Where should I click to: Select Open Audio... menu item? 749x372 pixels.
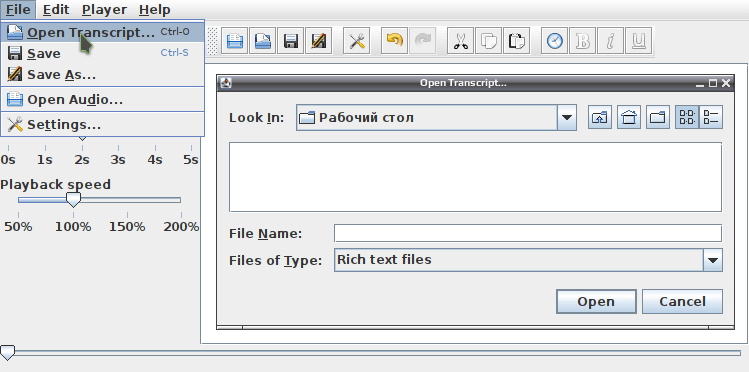click(102, 99)
